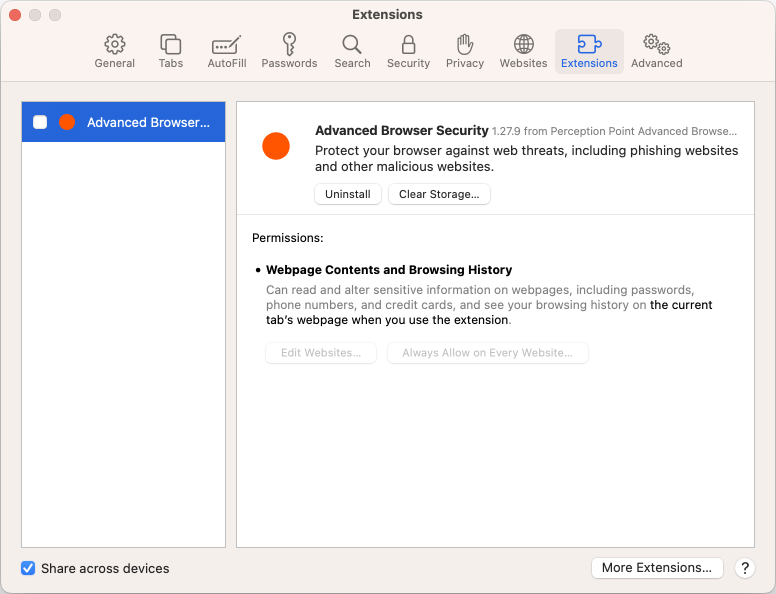Open the Tabs preferences pane

click(x=171, y=51)
